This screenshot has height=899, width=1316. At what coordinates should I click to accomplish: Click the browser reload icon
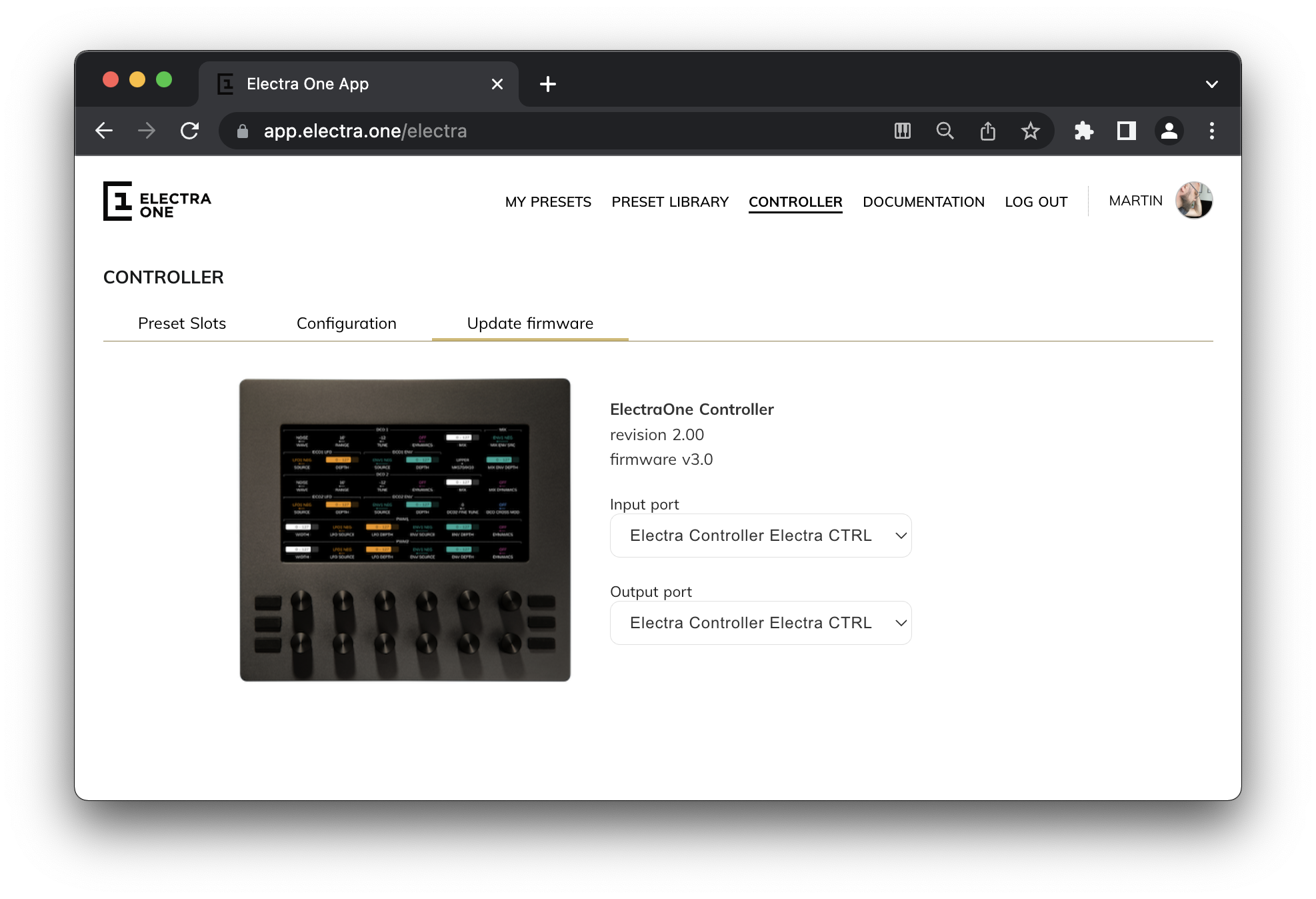(190, 131)
